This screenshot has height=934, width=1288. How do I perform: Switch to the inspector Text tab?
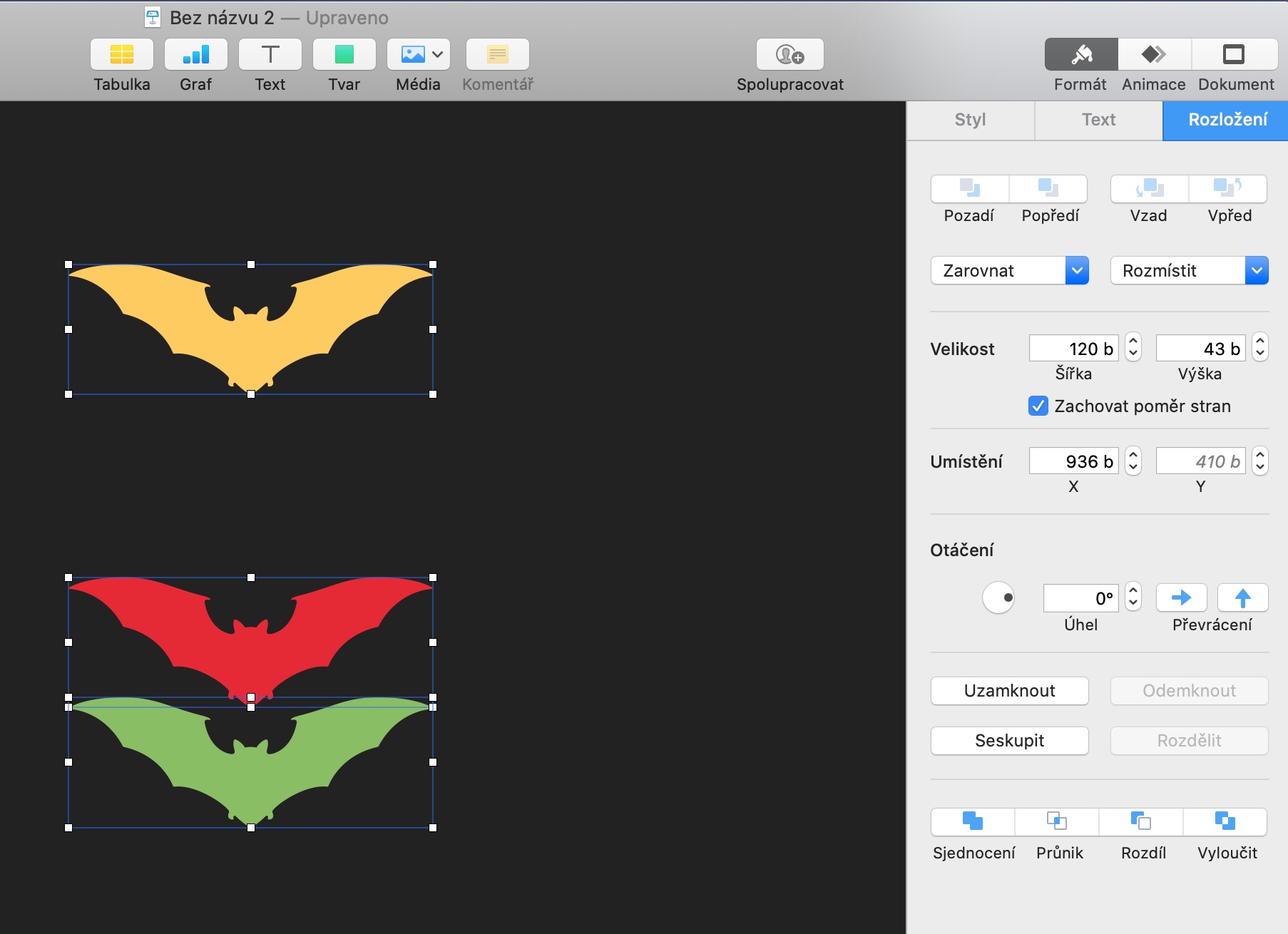[x=1098, y=120]
